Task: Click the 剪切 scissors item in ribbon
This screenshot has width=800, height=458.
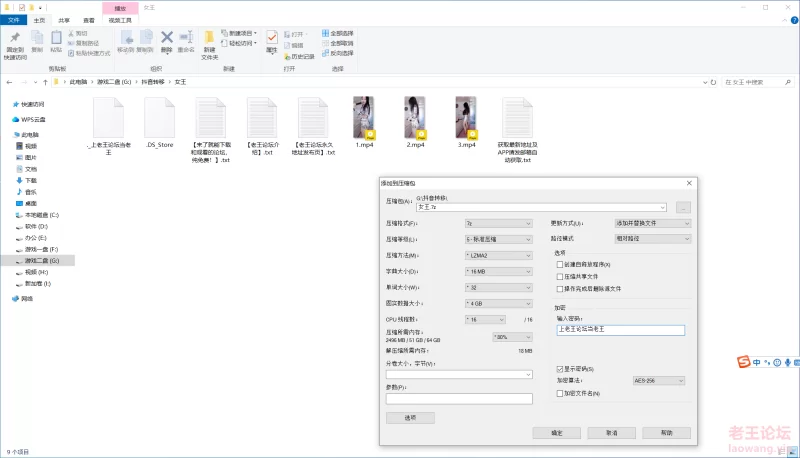Action: [78, 33]
